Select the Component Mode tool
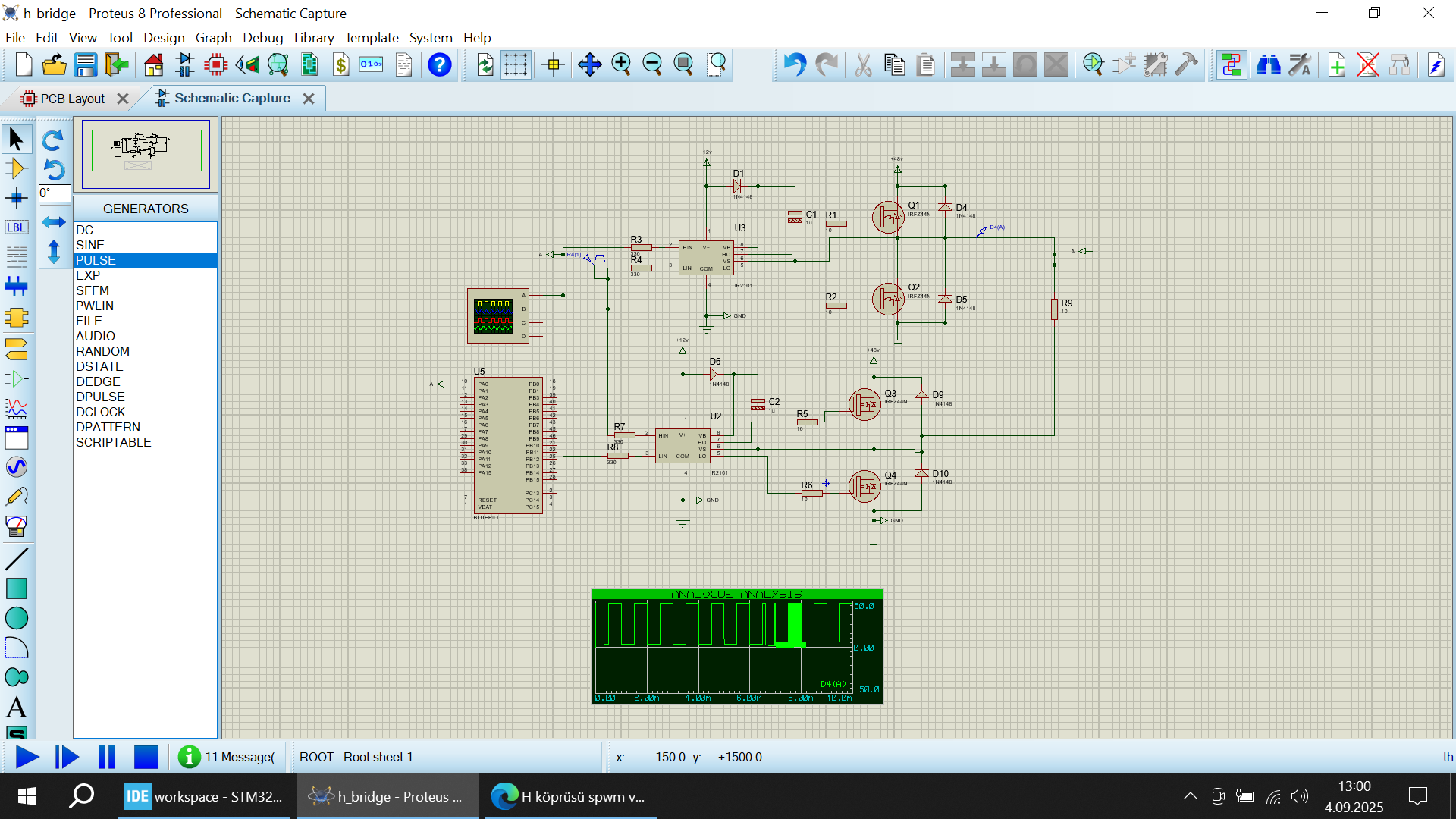Viewport: 1456px width, 819px height. [x=16, y=168]
